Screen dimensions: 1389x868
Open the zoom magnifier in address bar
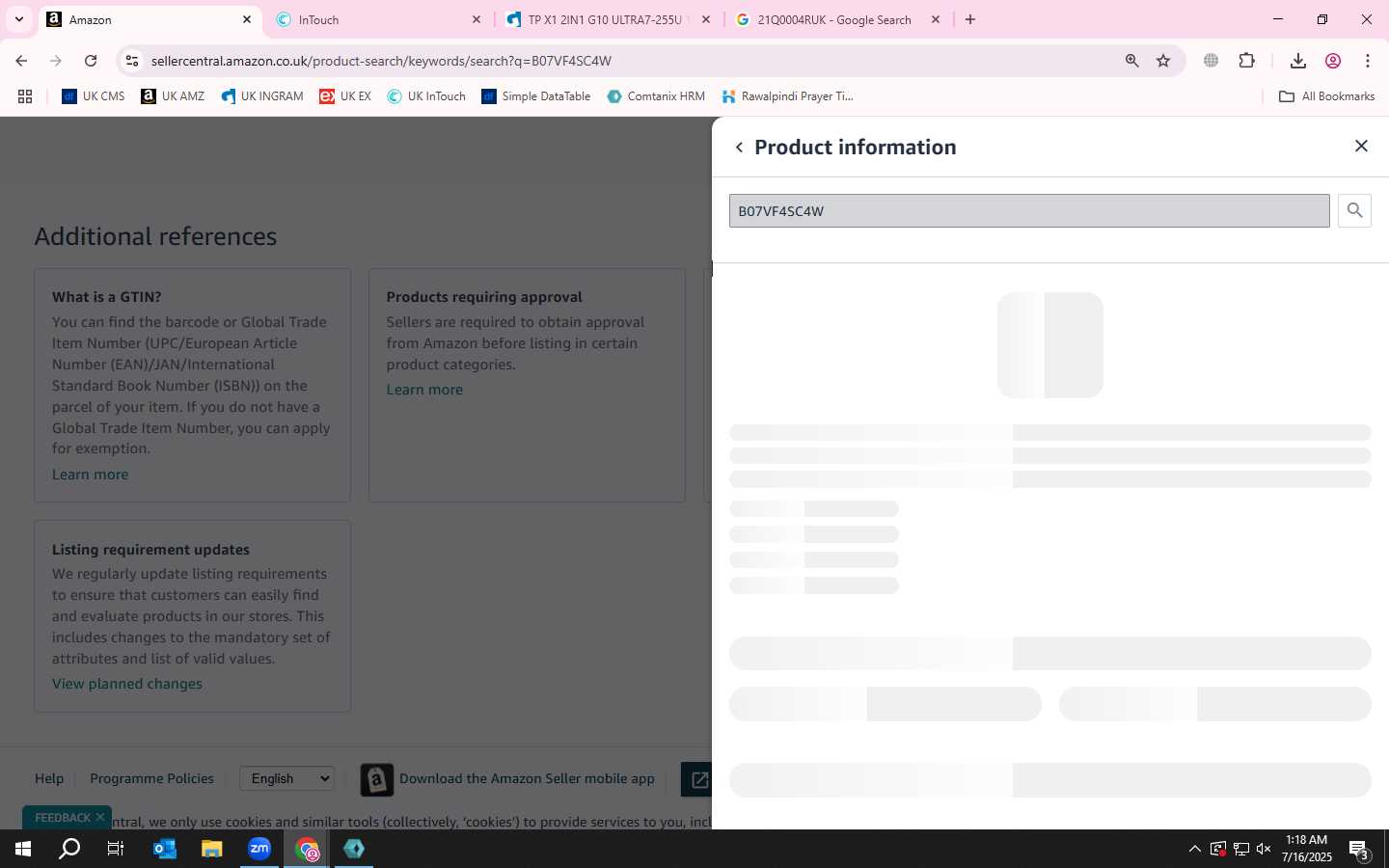pos(1131,61)
